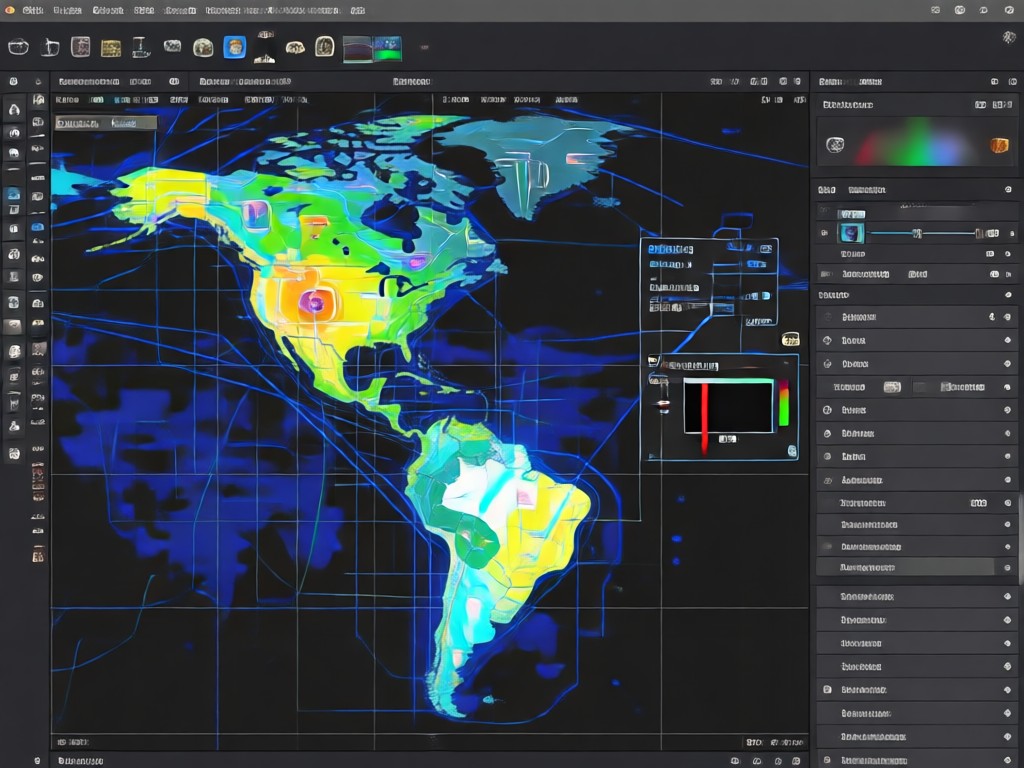Click the pink marker on Brazil in the map

524,498
